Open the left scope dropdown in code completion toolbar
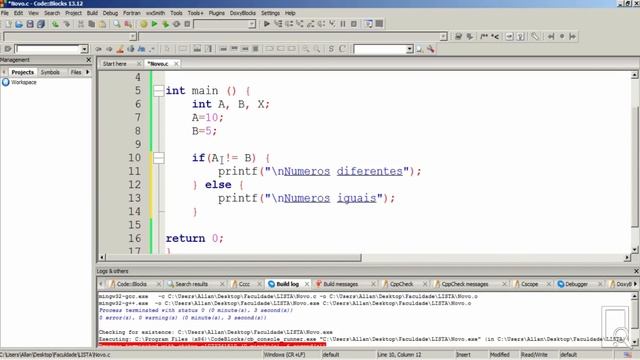640x360 pixels. [133, 37]
